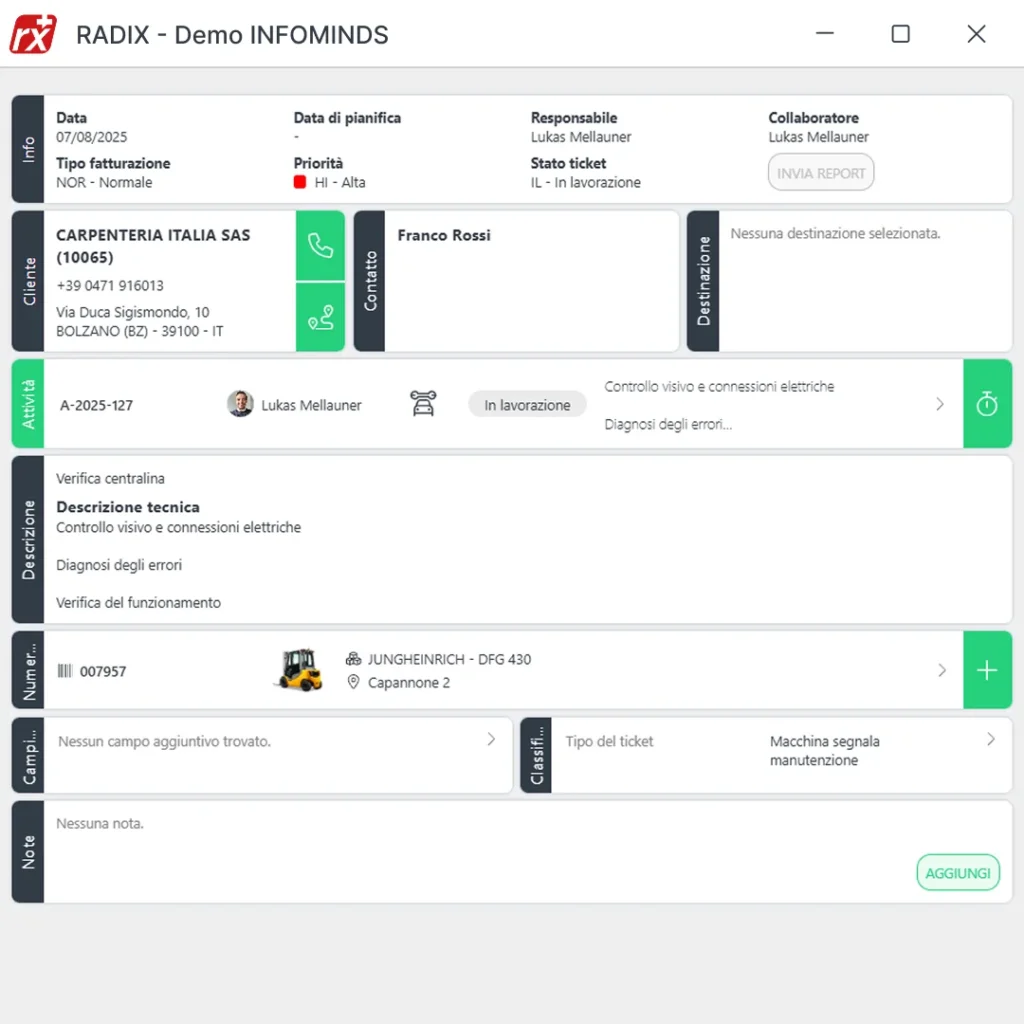Click the barcode icon beside 007957
The image size is (1024, 1024).
[65, 671]
